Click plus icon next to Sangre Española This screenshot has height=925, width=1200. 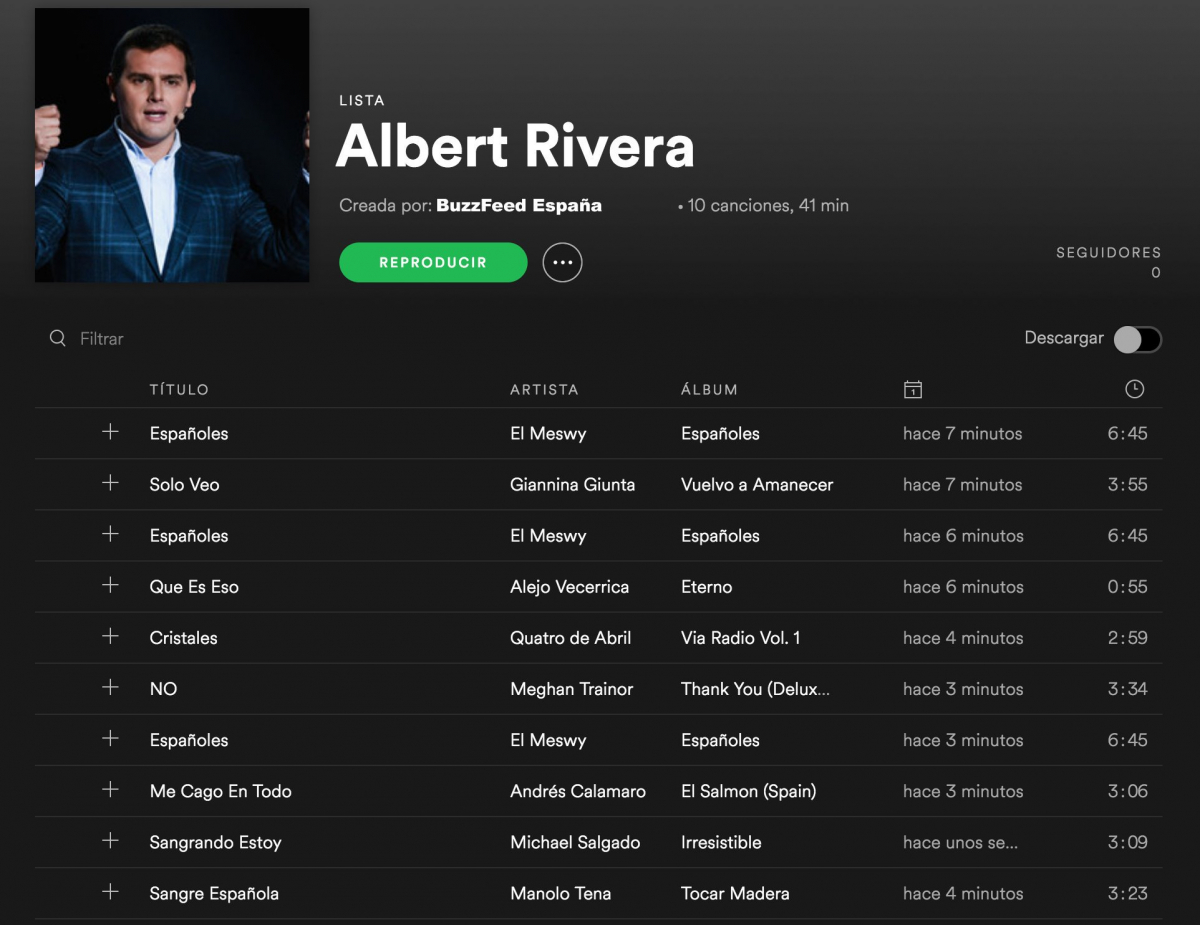[110, 892]
